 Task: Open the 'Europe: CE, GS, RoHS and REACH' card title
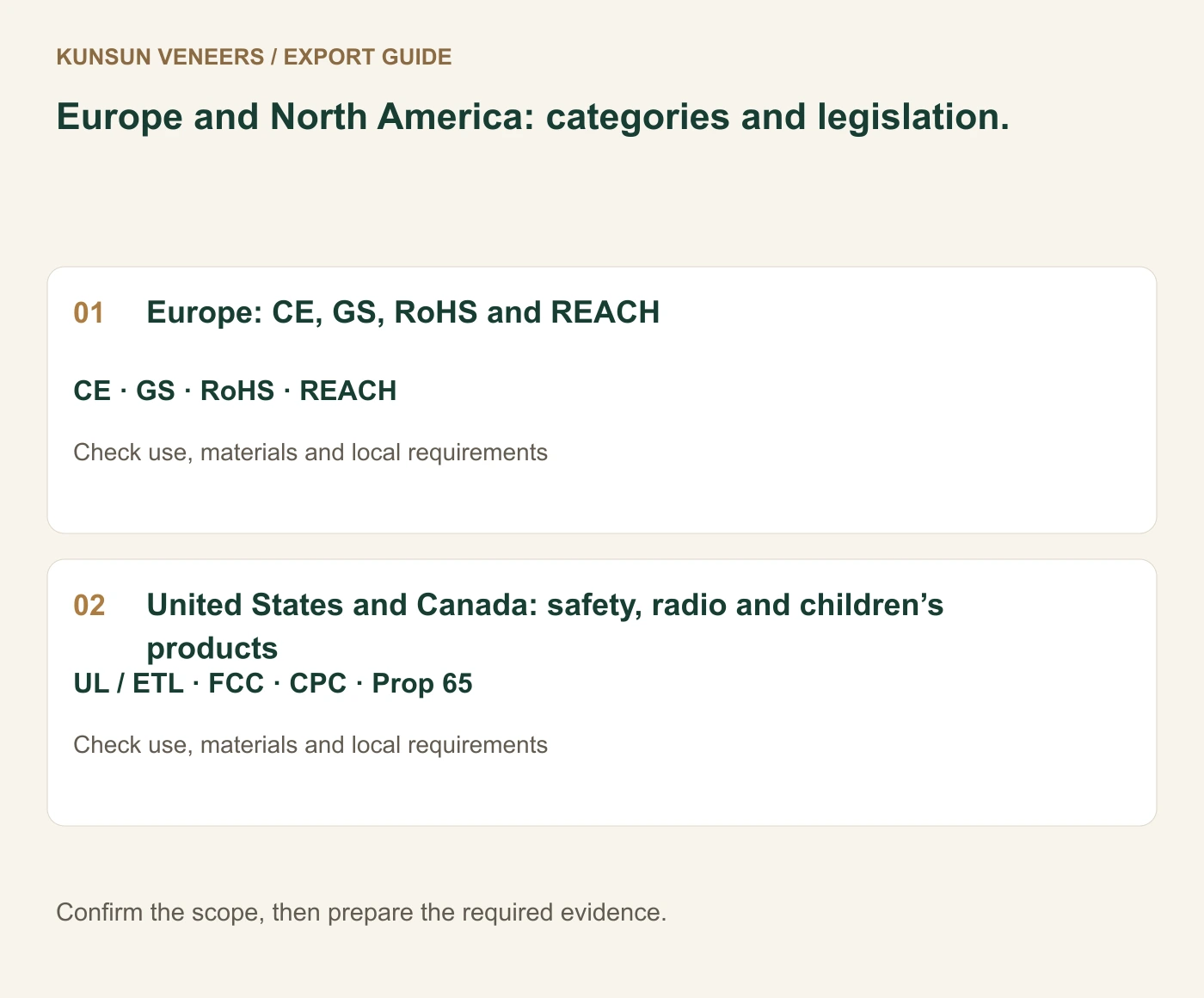403,312
